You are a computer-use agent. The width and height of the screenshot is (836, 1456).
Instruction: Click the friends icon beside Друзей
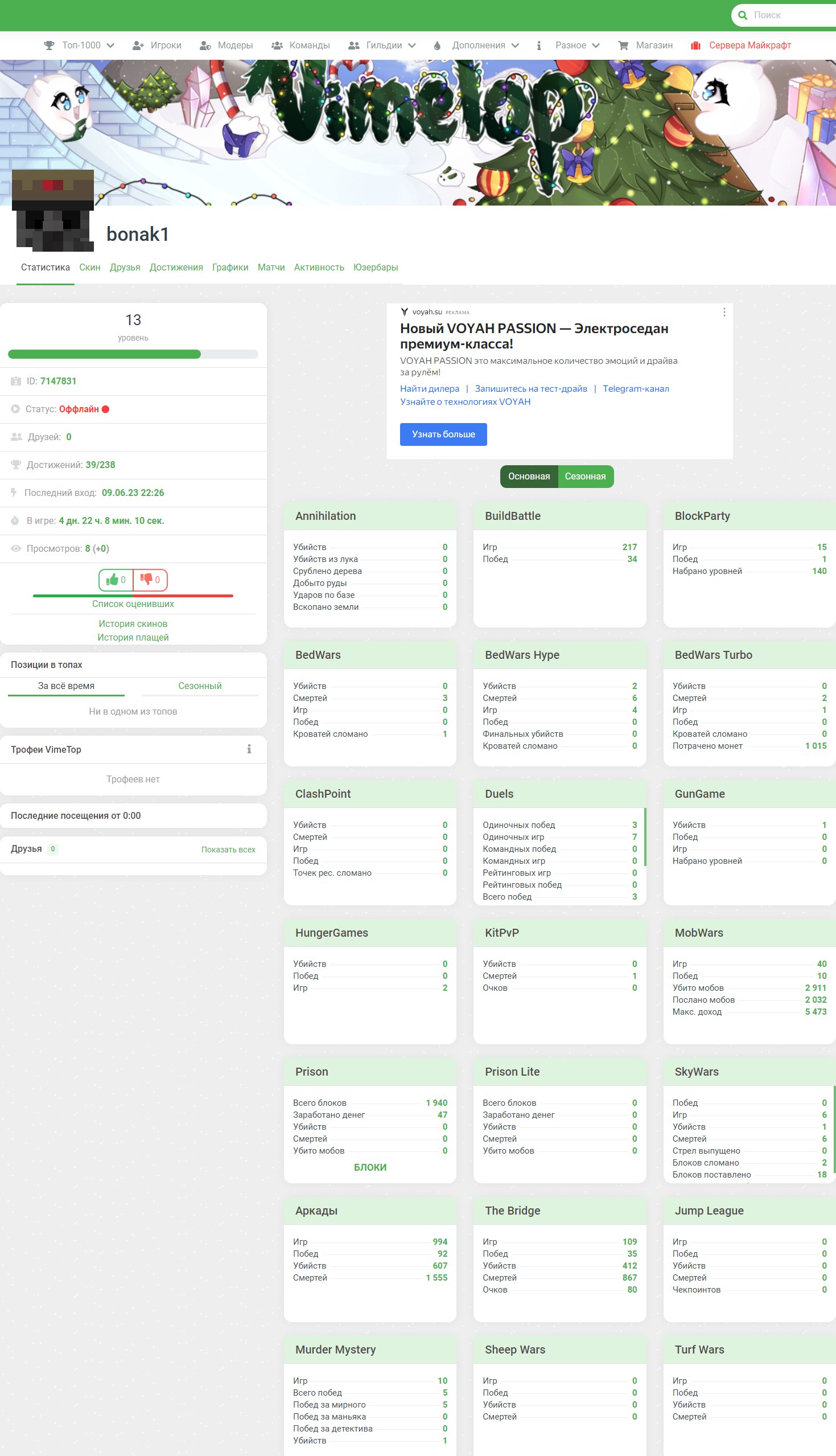17,437
